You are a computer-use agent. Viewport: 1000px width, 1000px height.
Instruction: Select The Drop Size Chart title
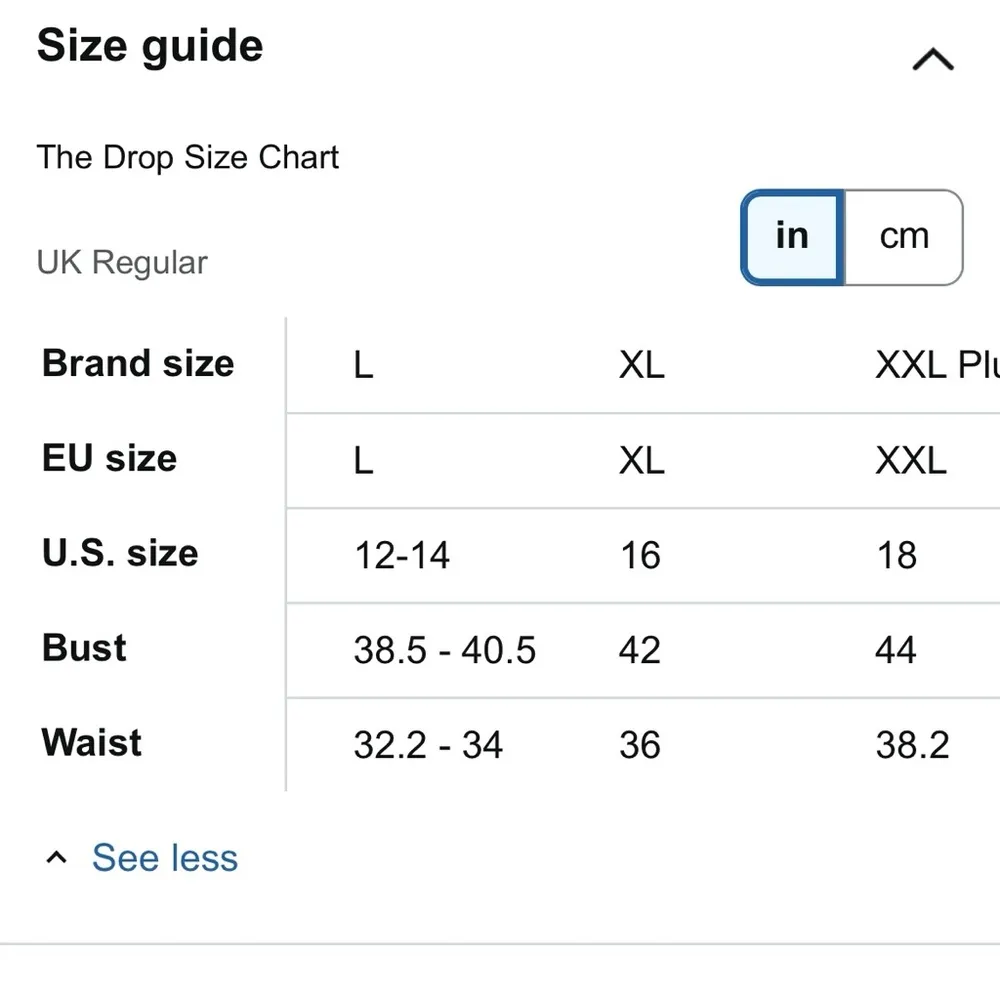[188, 158]
